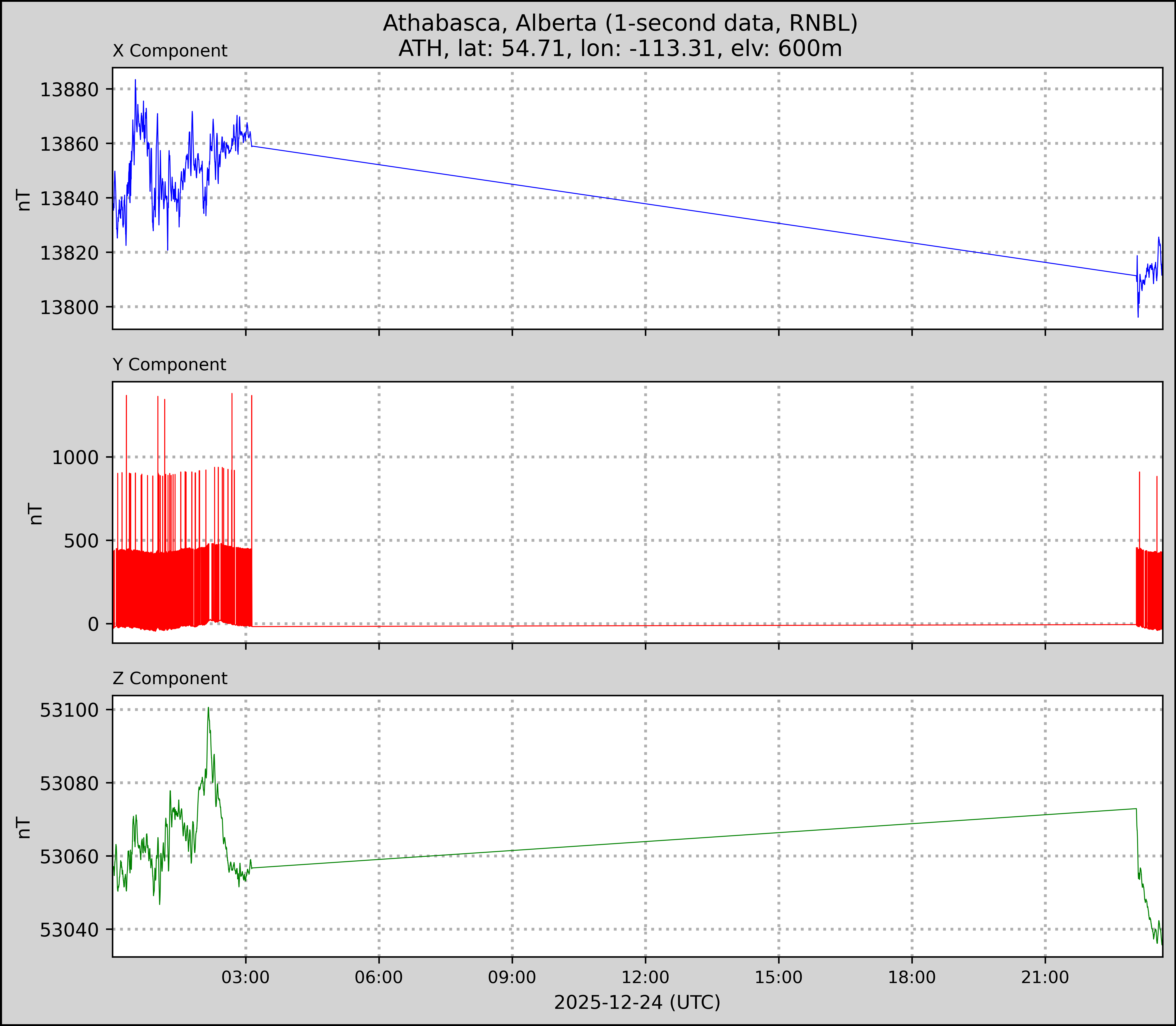Click the 'Z Component' subplot label
Screen dimensions: 1176x1026
pyautogui.click(x=170, y=679)
